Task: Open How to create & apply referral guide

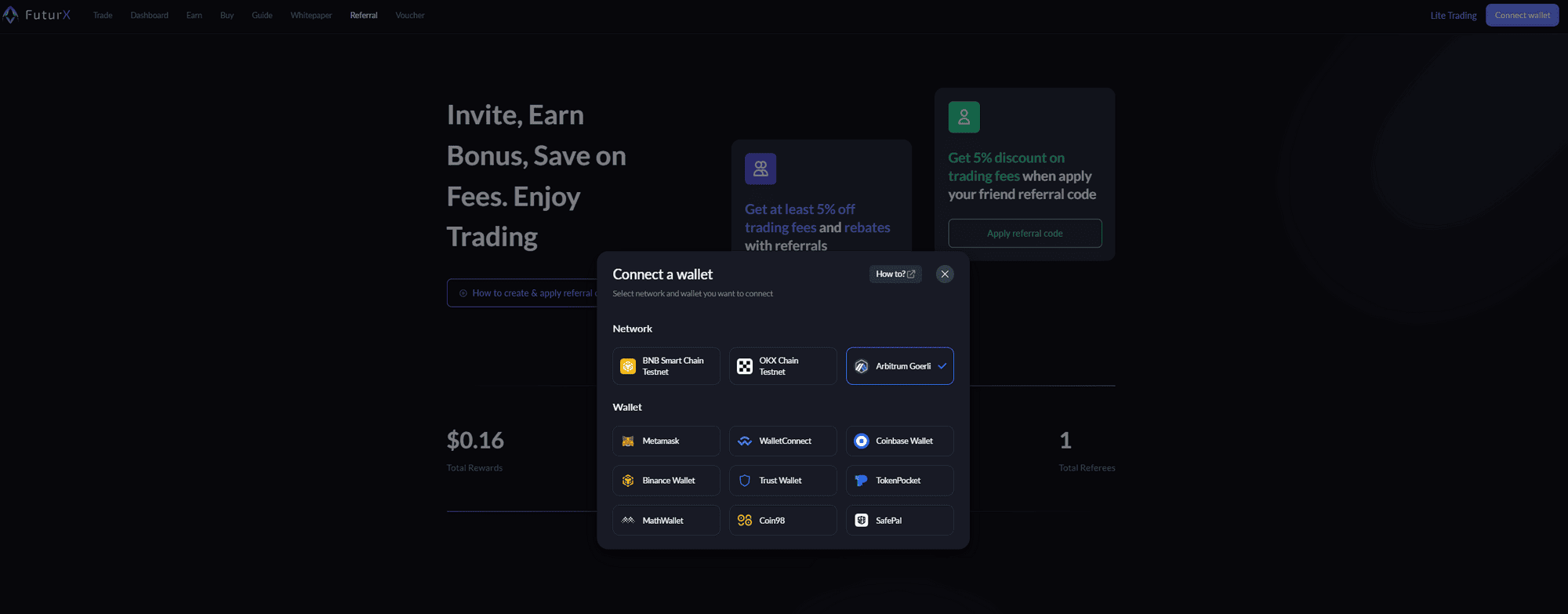Action: (x=524, y=292)
